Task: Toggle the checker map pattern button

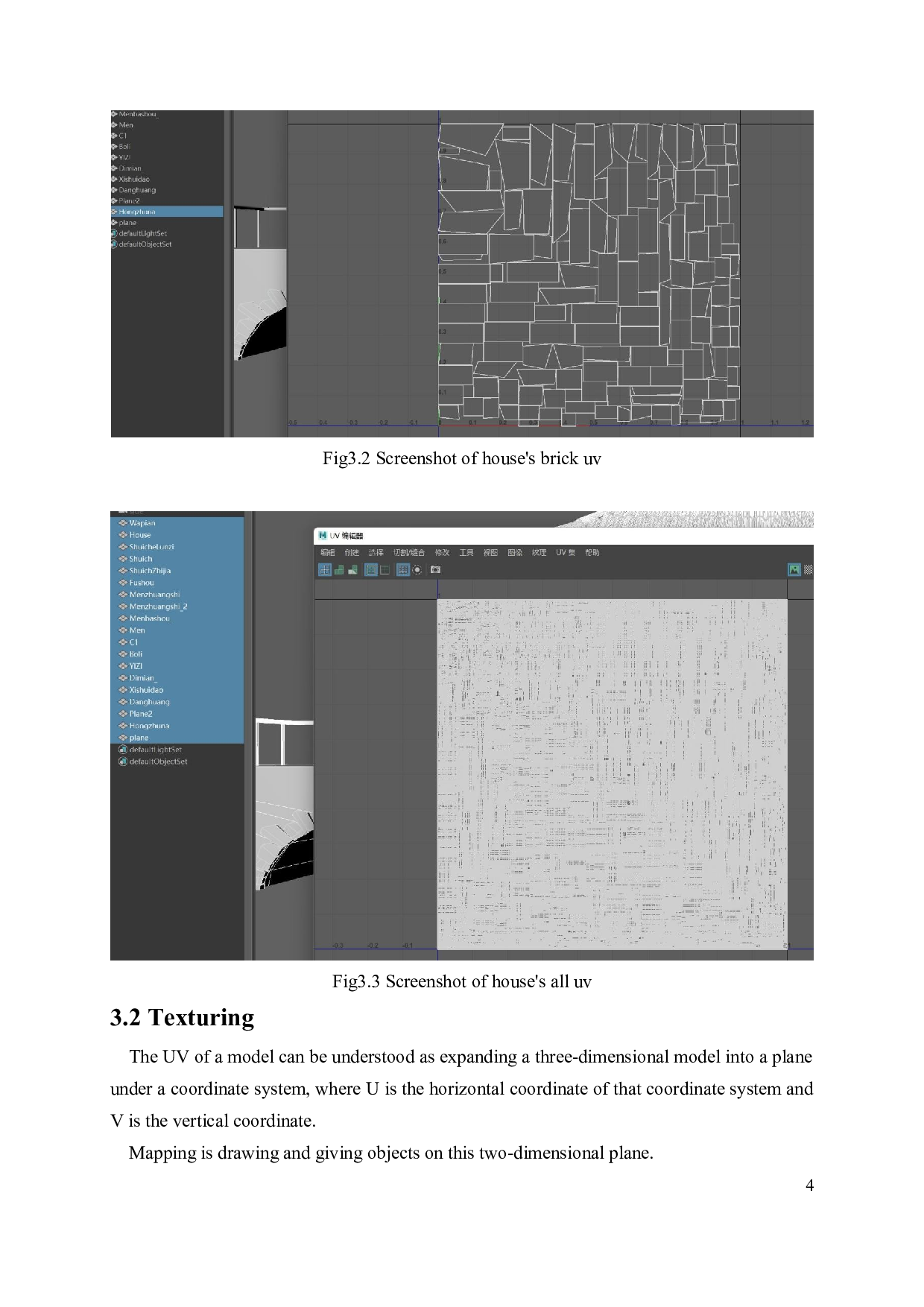Action: pos(808,570)
